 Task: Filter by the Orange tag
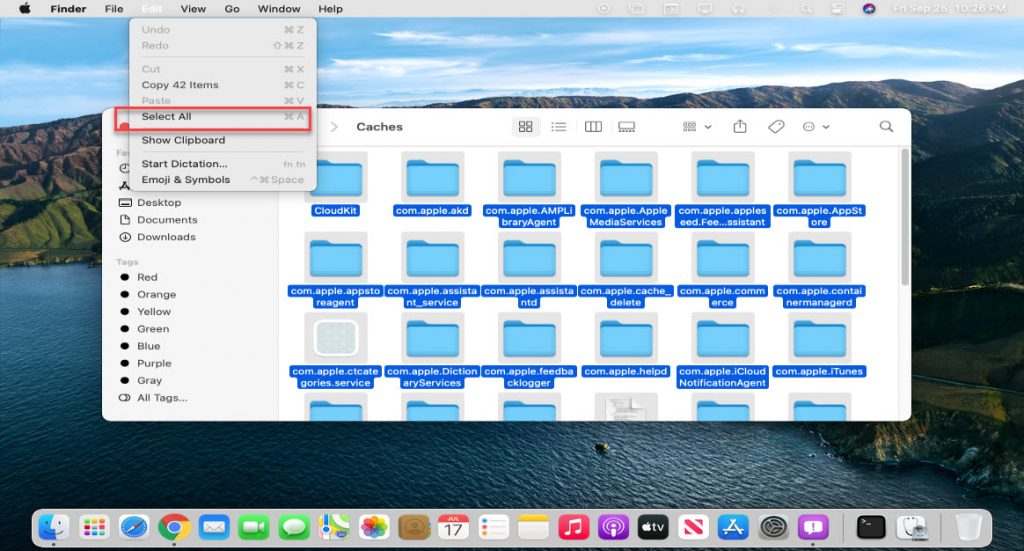156,294
